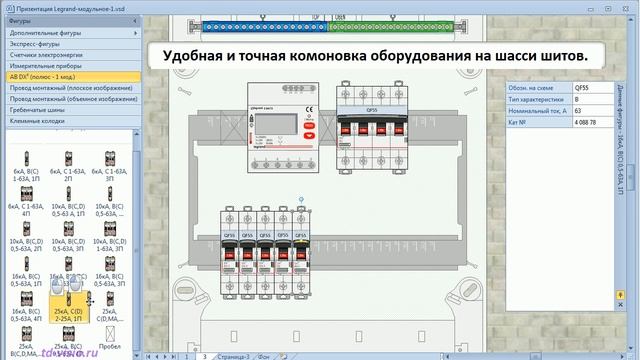Screen dimensions: 640x360
Task: Select the 6кА, C 1-63A, 4П breaker shape
Action: pos(27,201)
